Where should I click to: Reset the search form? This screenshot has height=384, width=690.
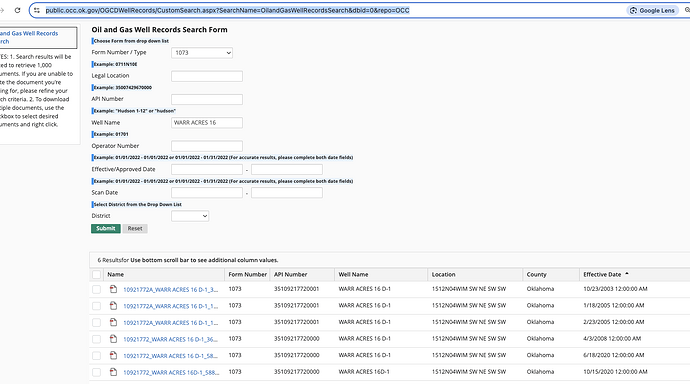(x=135, y=228)
